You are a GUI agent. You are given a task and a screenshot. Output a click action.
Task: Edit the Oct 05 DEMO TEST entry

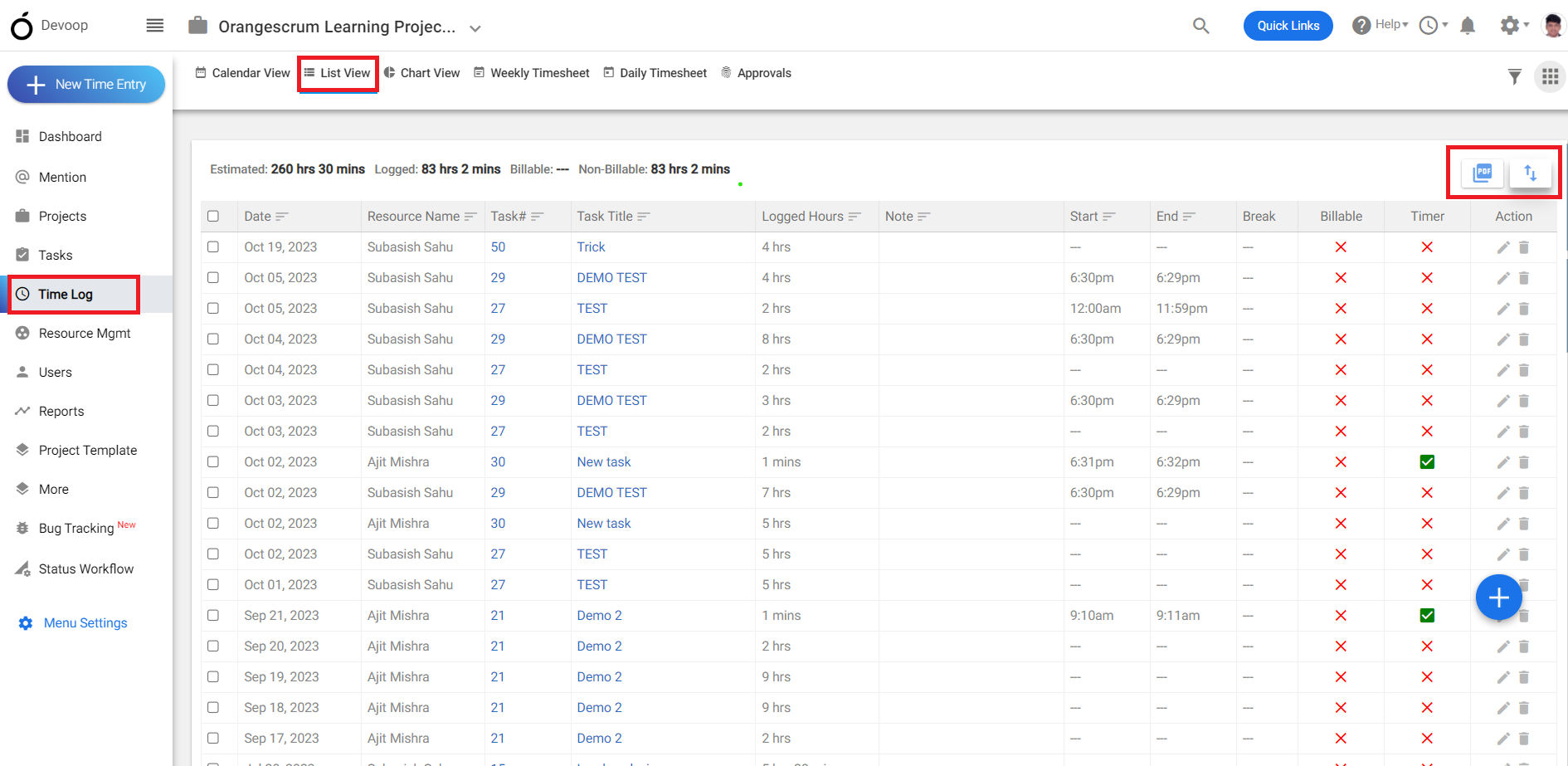tap(1503, 278)
